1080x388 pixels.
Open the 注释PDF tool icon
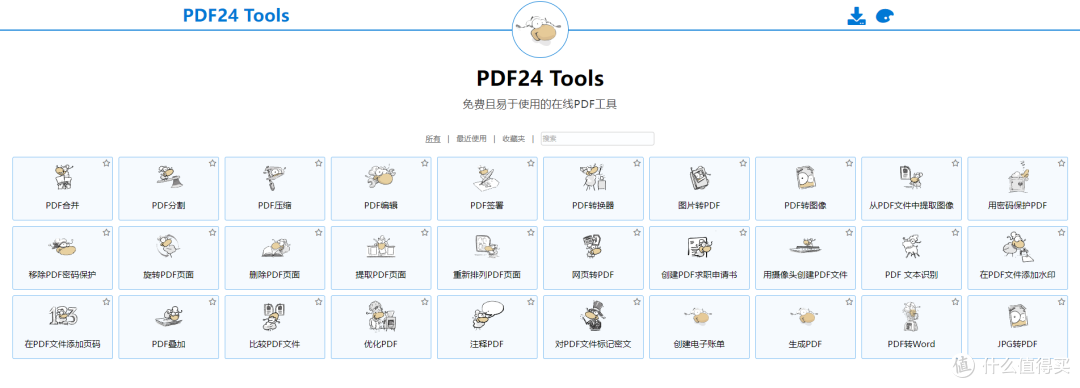487,316
